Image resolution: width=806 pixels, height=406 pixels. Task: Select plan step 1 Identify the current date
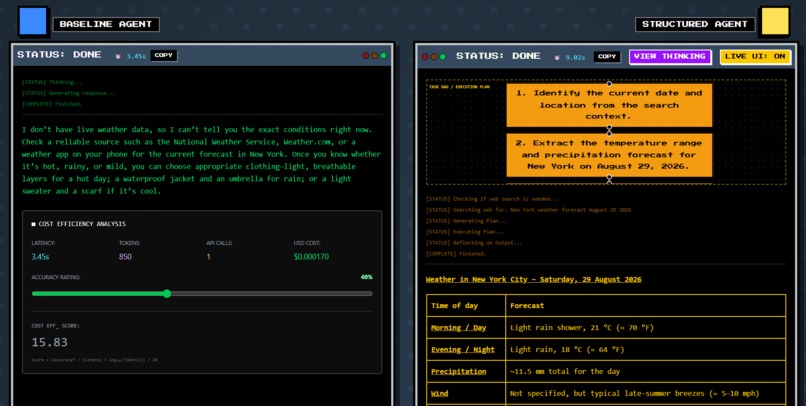(609, 105)
